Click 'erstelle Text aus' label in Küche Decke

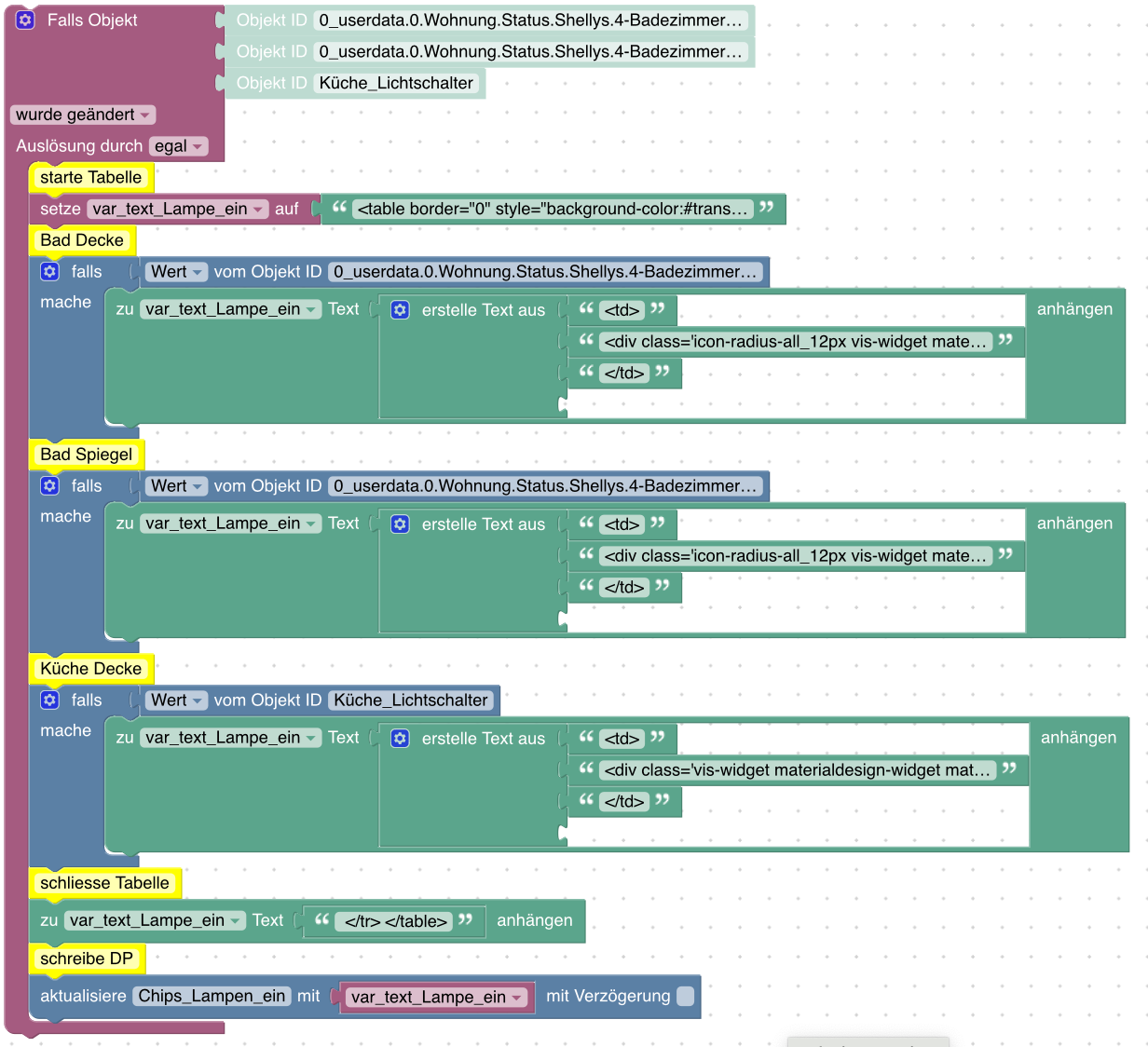click(483, 739)
